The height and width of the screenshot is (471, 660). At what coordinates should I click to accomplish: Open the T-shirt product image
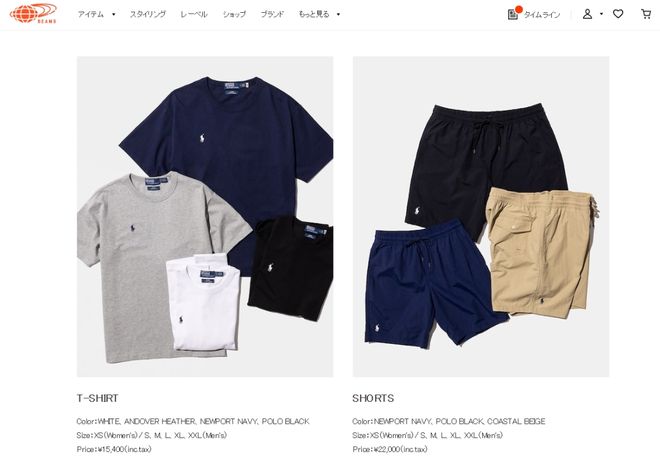click(205, 216)
